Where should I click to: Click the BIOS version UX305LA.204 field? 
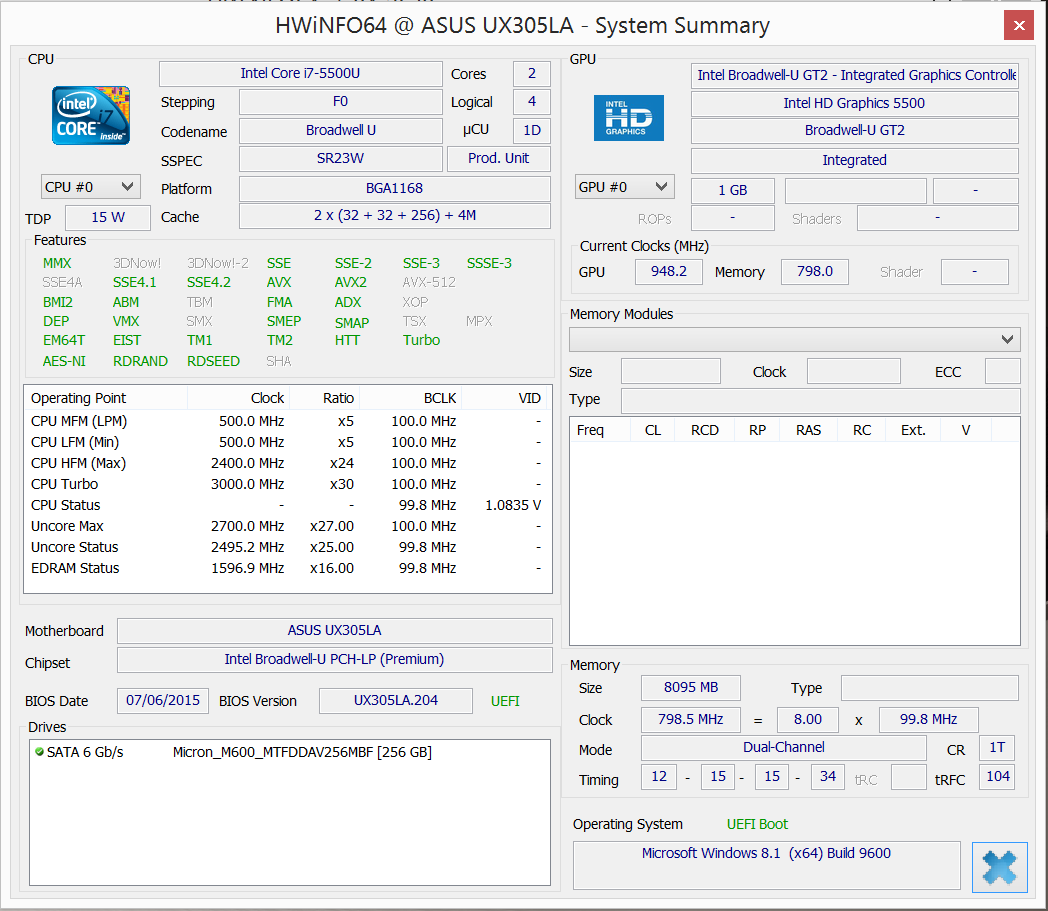point(396,700)
